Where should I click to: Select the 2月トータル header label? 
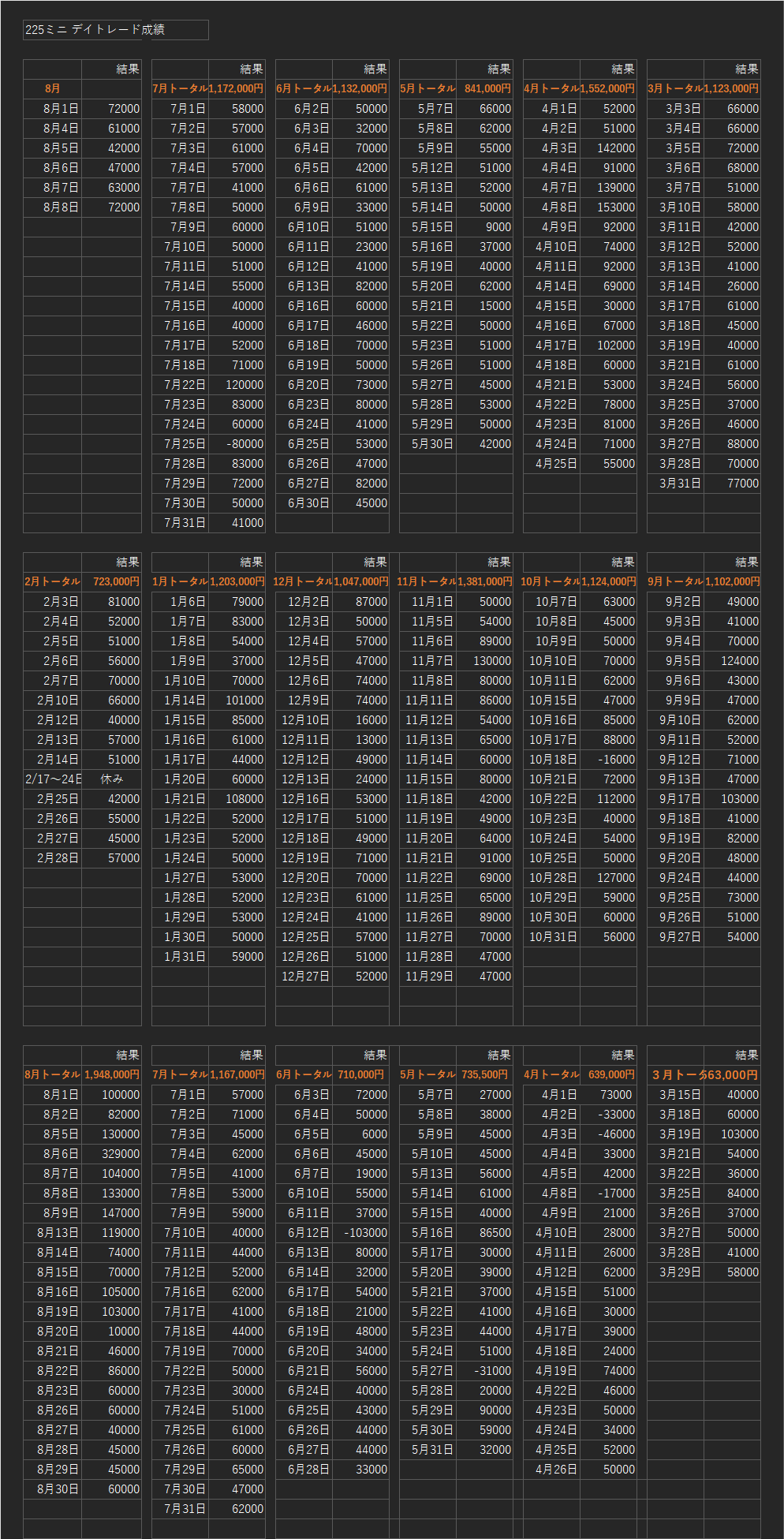tap(53, 582)
